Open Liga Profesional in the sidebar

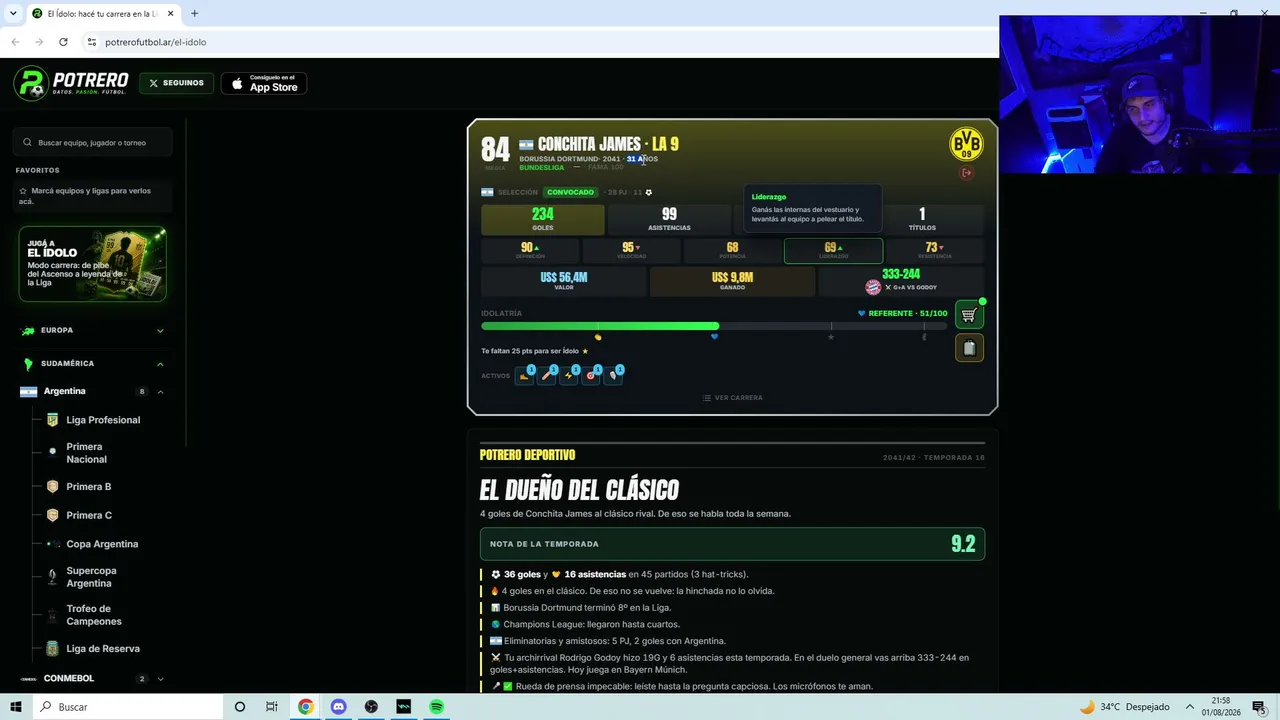click(x=103, y=420)
